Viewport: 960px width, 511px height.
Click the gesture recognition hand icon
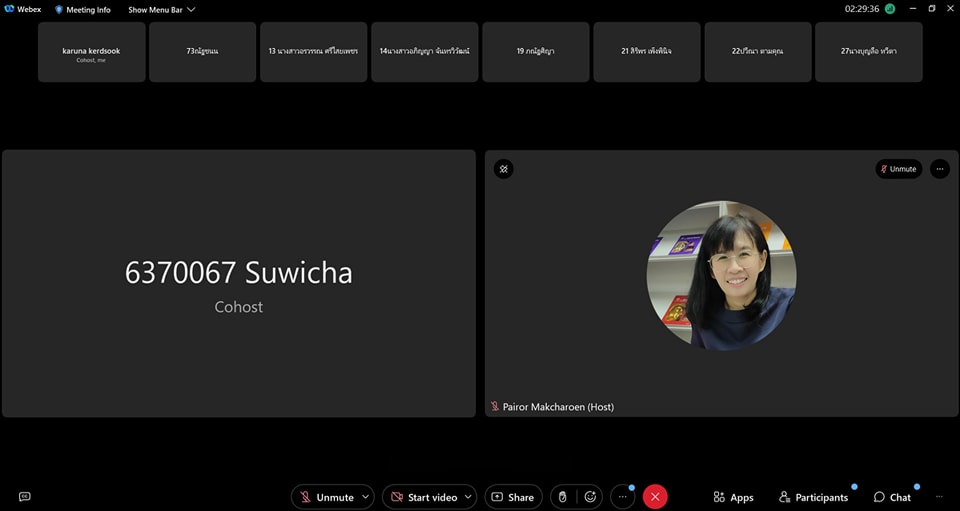tap(563, 497)
